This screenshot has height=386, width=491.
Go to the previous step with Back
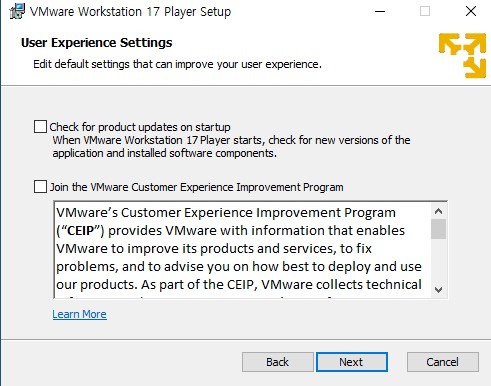(x=278, y=362)
